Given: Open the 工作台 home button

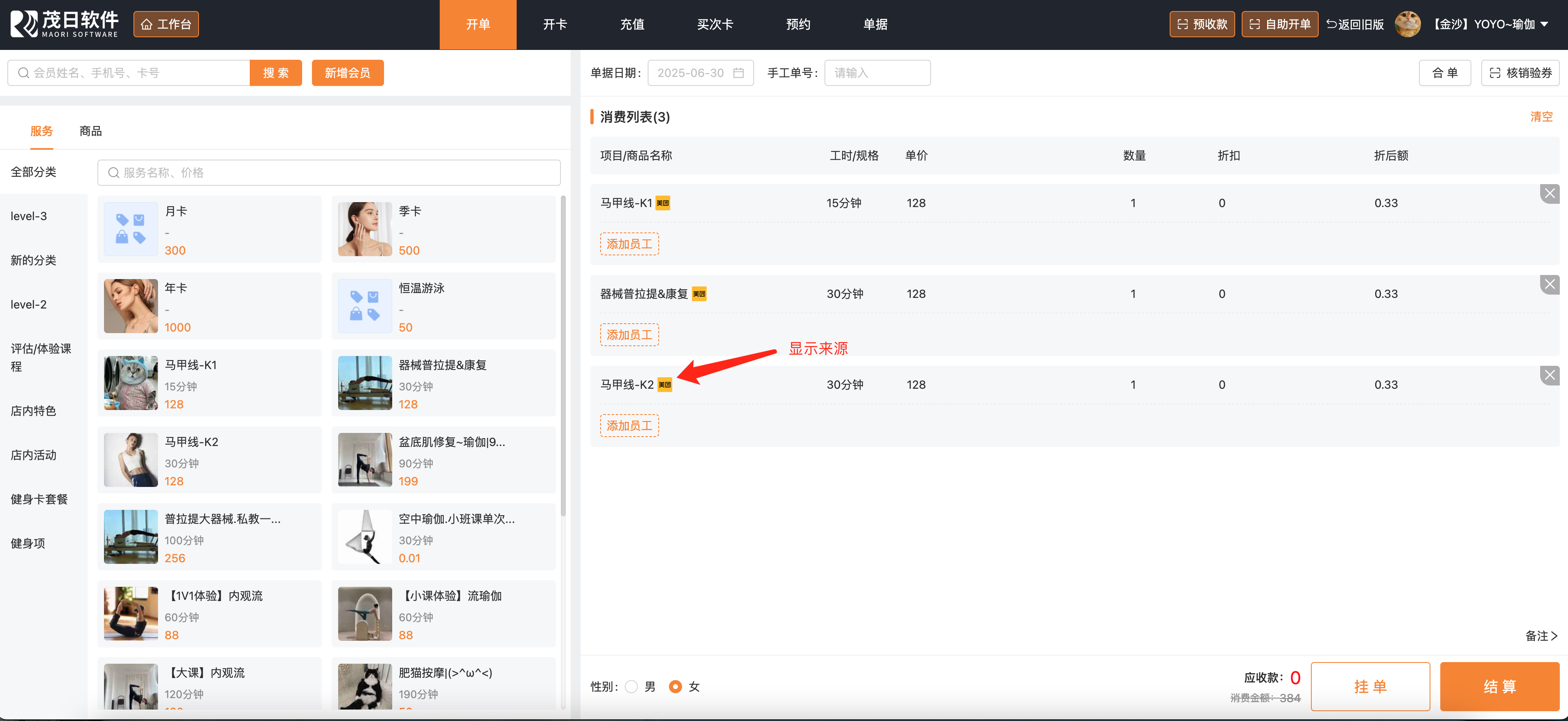Looking at the screenshot, I should coord(165,24).
